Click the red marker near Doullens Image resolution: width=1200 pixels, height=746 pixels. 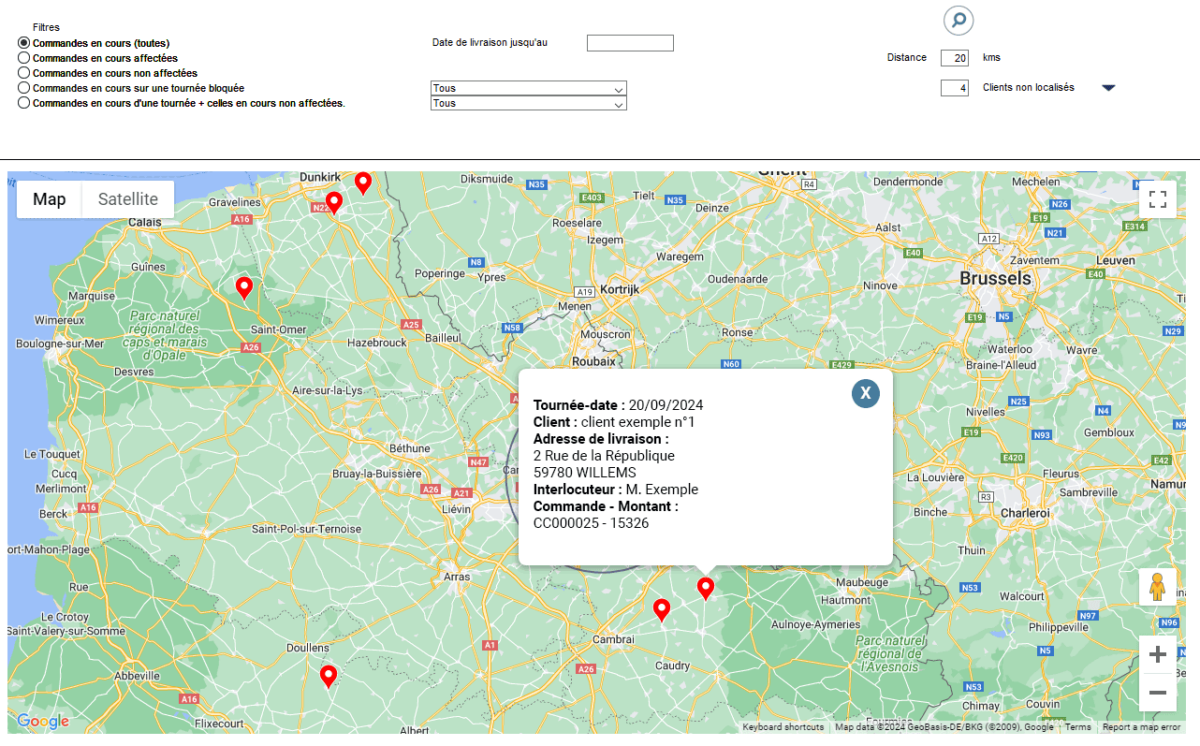click(x=328, y=677)
